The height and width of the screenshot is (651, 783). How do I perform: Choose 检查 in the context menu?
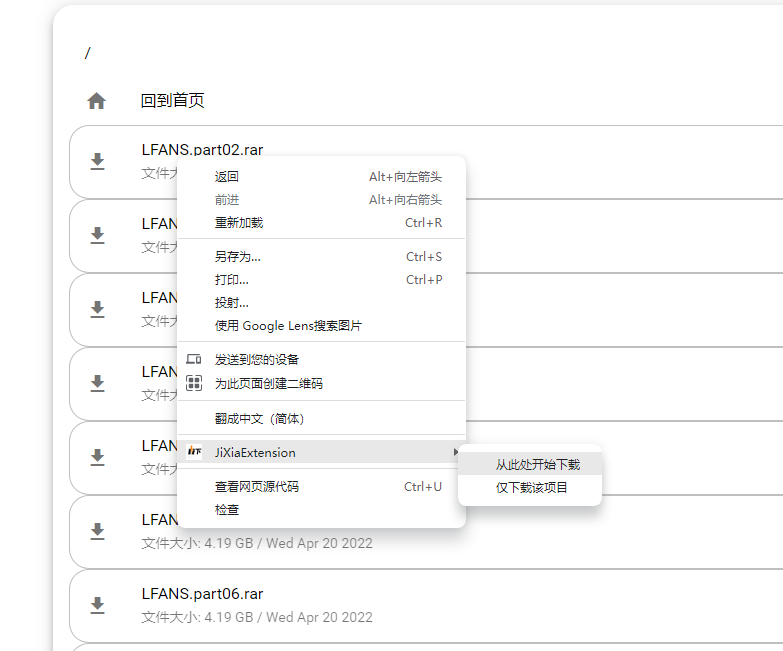point(322,510)
